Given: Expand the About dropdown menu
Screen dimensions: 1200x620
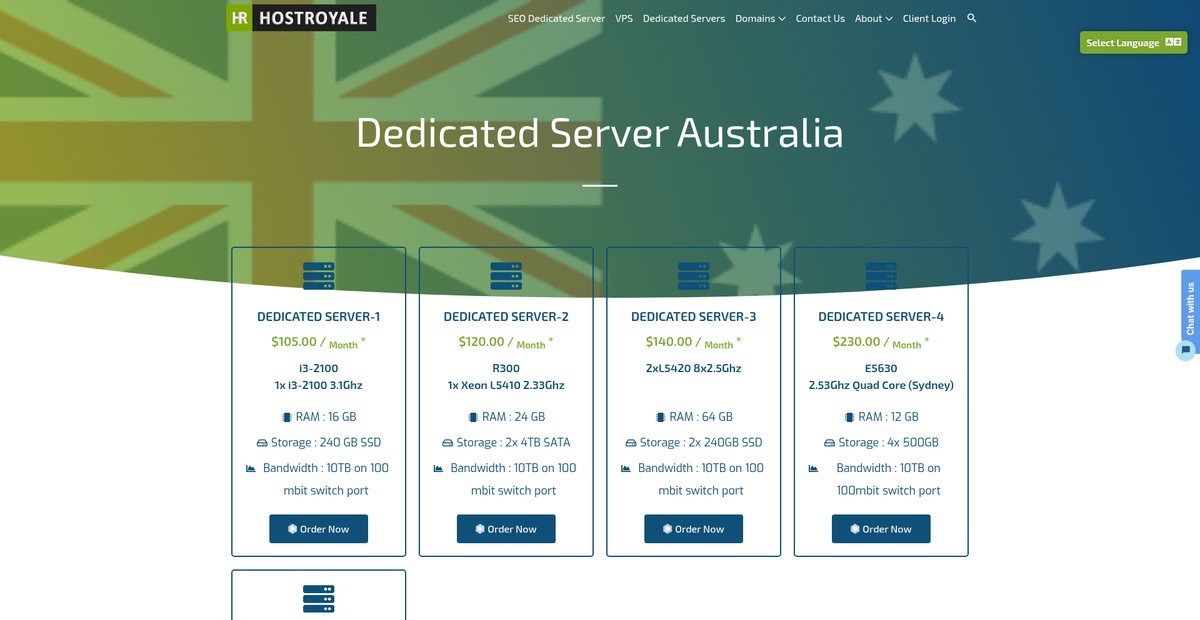Looking at the screenshot, I should click(x=873, y=18).
